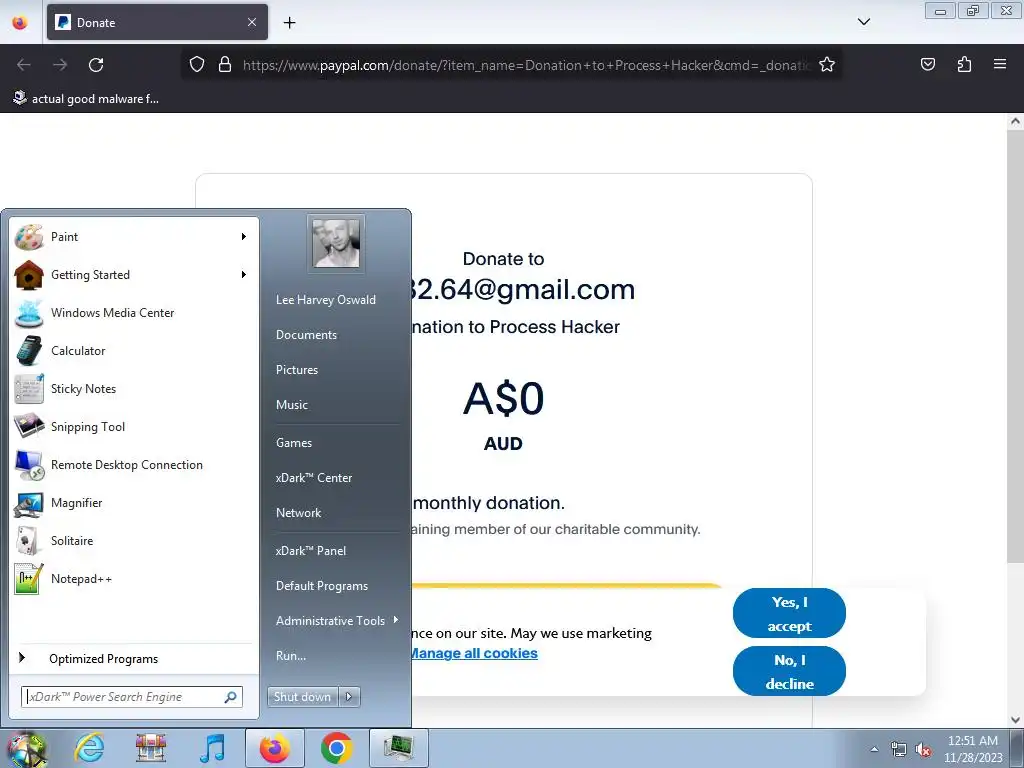
Task: Open Games from the Start menu
Action: pyautogui.click(x=294, y=443)
